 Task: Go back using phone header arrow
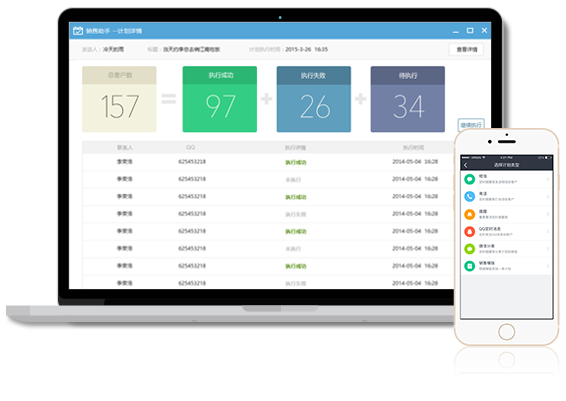(x=466, y=165)
